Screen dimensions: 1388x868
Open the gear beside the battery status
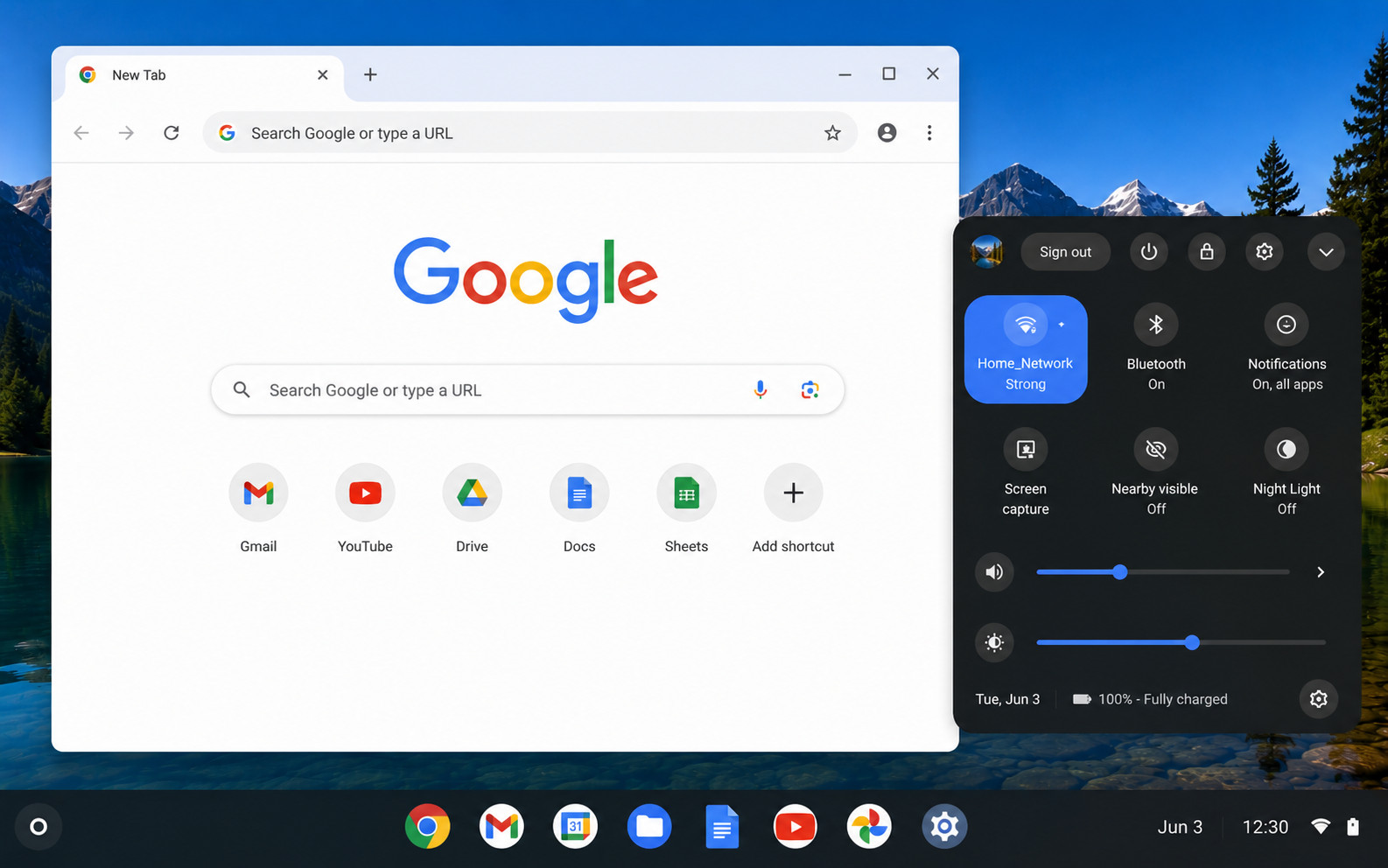click(x=1319, y=699)
